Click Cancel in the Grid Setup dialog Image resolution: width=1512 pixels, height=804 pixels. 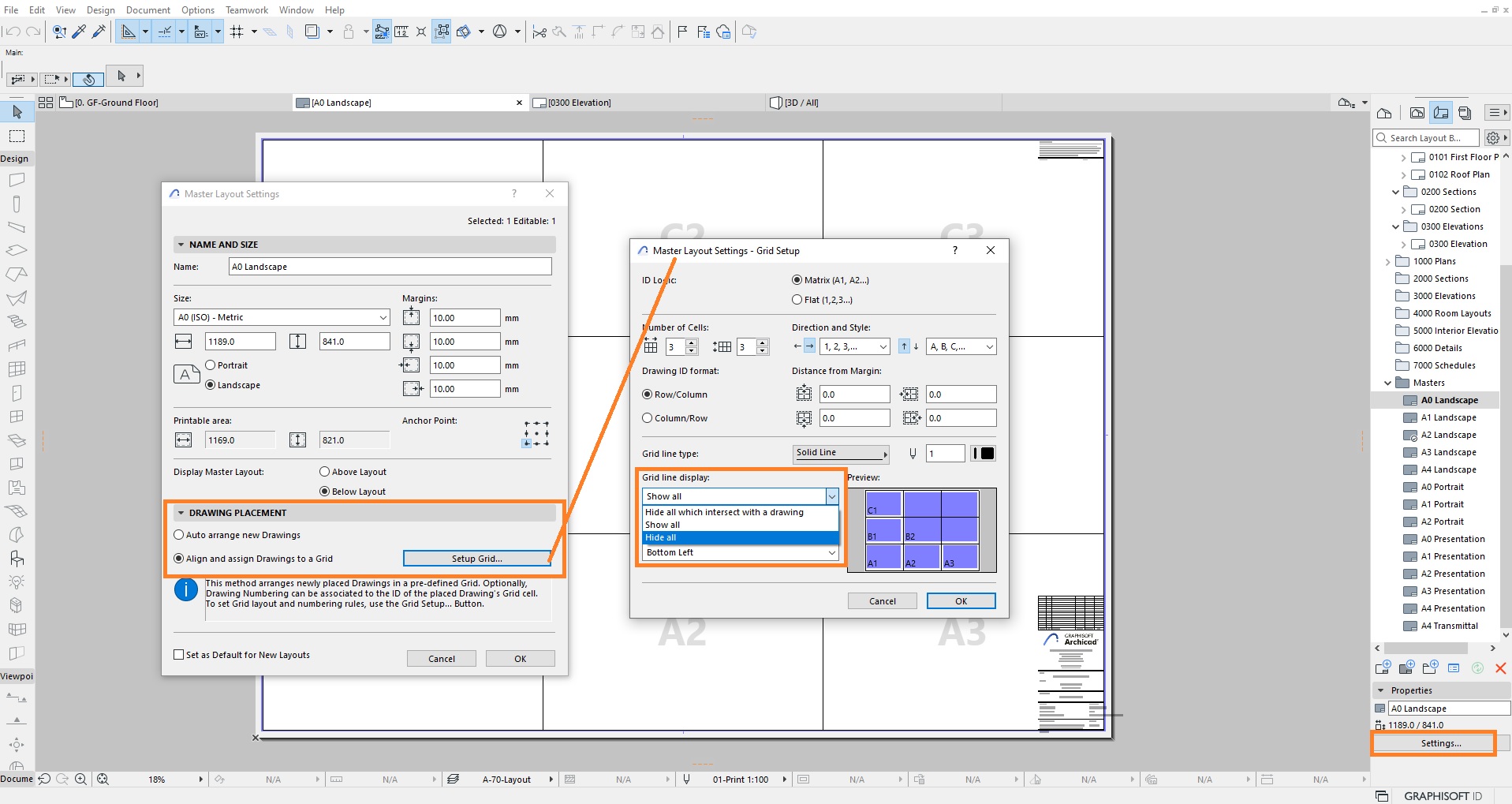(x=882, y=601)
